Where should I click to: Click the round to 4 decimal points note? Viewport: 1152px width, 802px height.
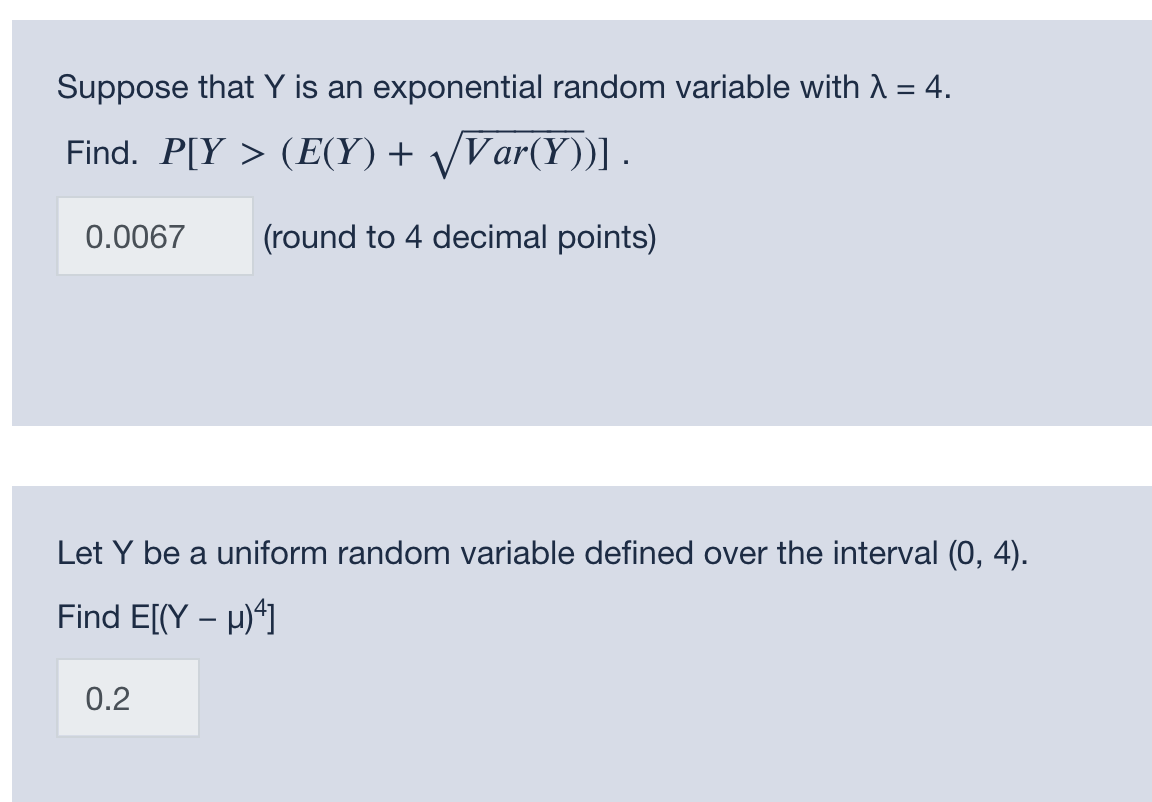point(458,237)
